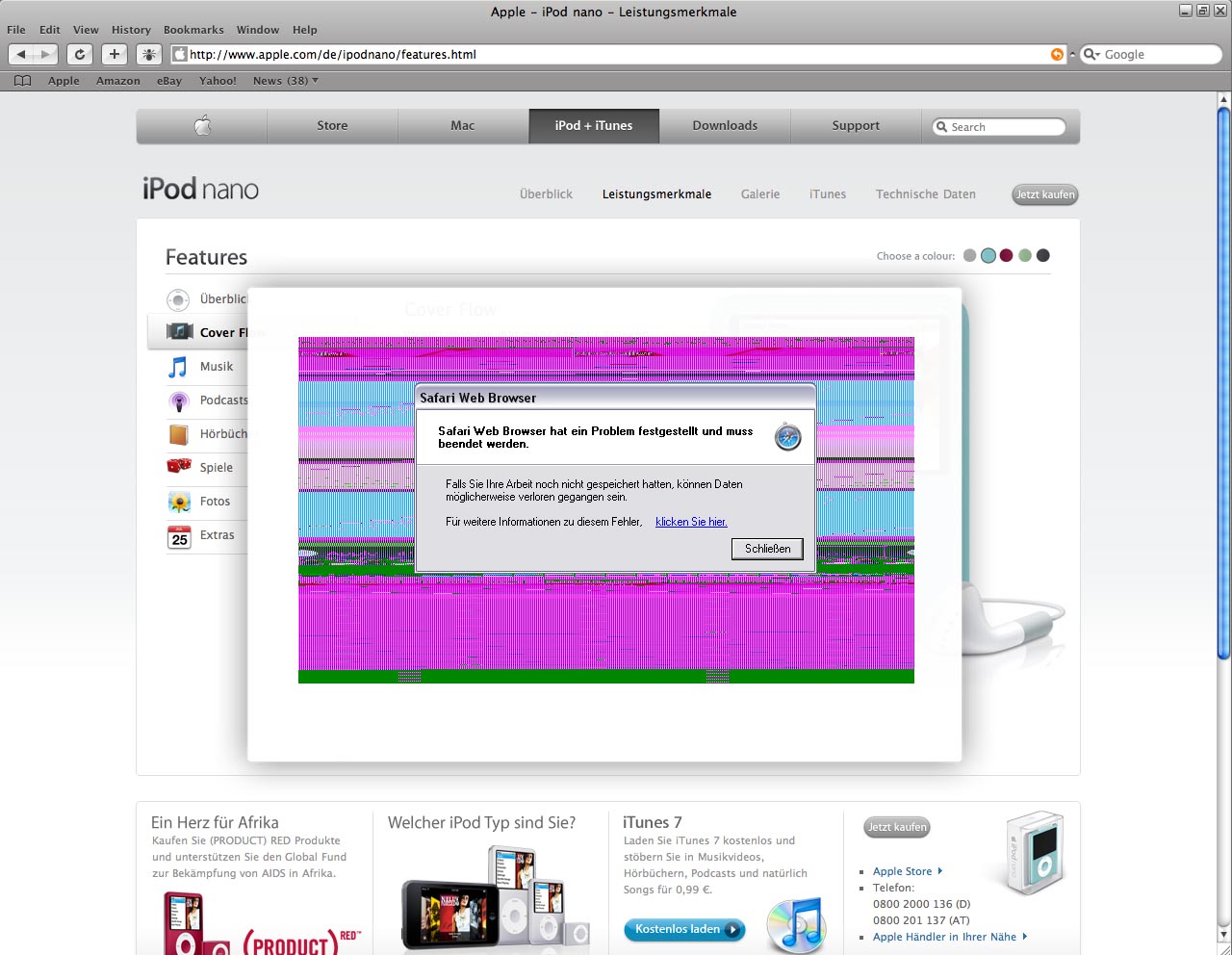
Task: Follow the 'klicken Sie hier.' link
Action: pyautogui.click(x=691, y=522)
